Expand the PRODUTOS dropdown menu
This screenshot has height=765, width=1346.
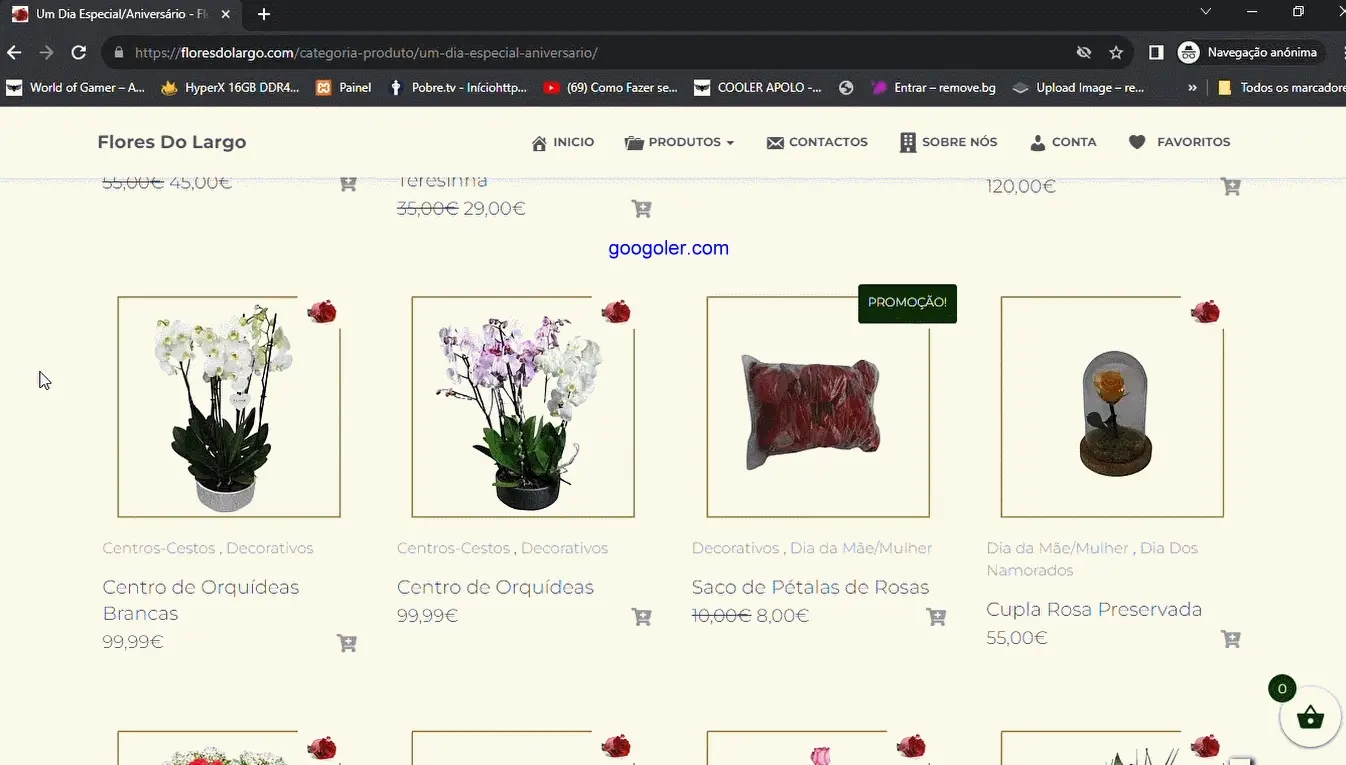point(680,142)
